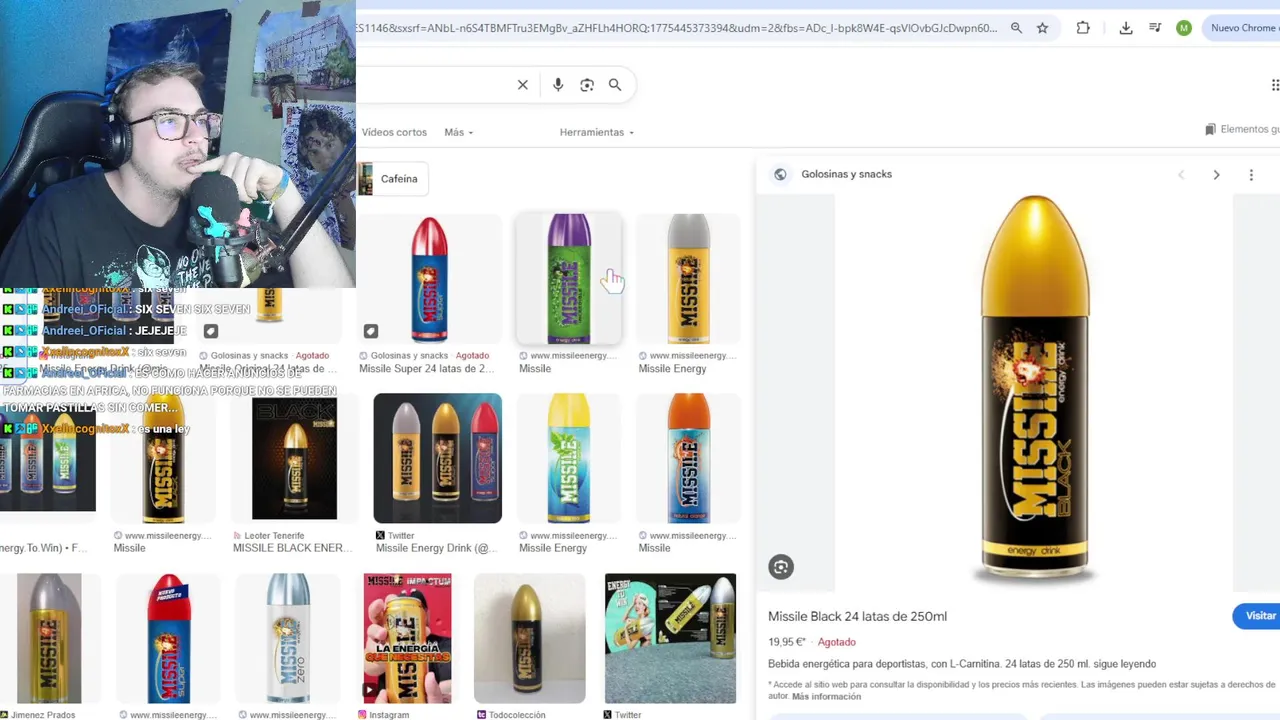Go to previous image with left chevron
Image resolution: width=1280 pixels, height=720 pixels.
pos(1181,175)
